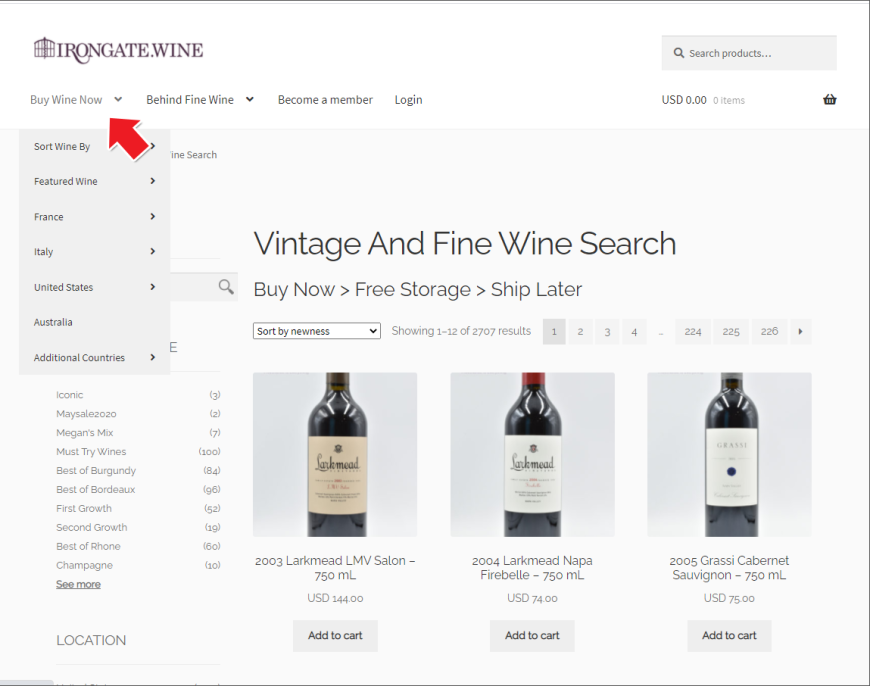Select Featured Wine menu entry
This screenshot has width=870, height=686.
coord(65,181)
